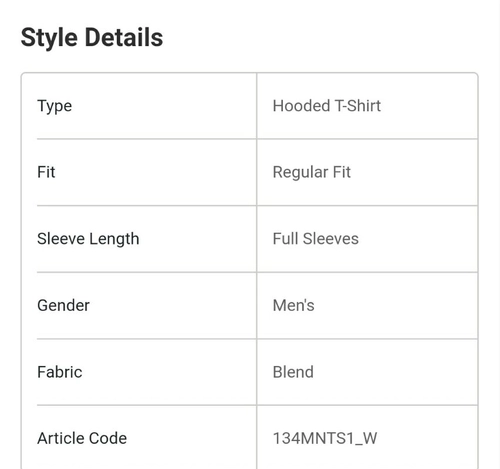Viewport: 500px width, 469px height.
Task: Select the Sleeve Length label
Action: pyautogui.click(x=88, y=240)
